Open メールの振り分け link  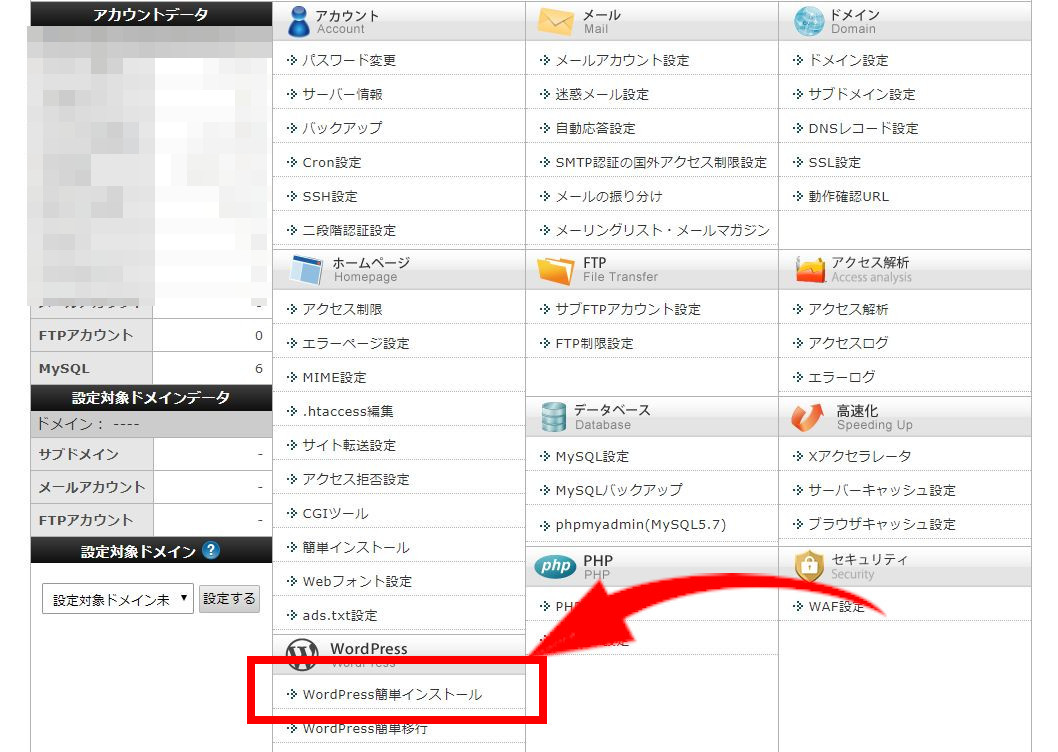pos(608,196)
